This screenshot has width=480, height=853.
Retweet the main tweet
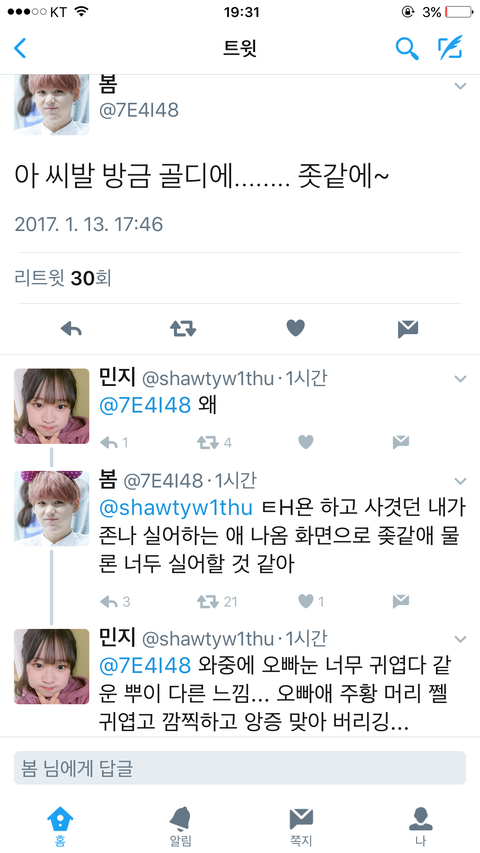click(183, 329)
